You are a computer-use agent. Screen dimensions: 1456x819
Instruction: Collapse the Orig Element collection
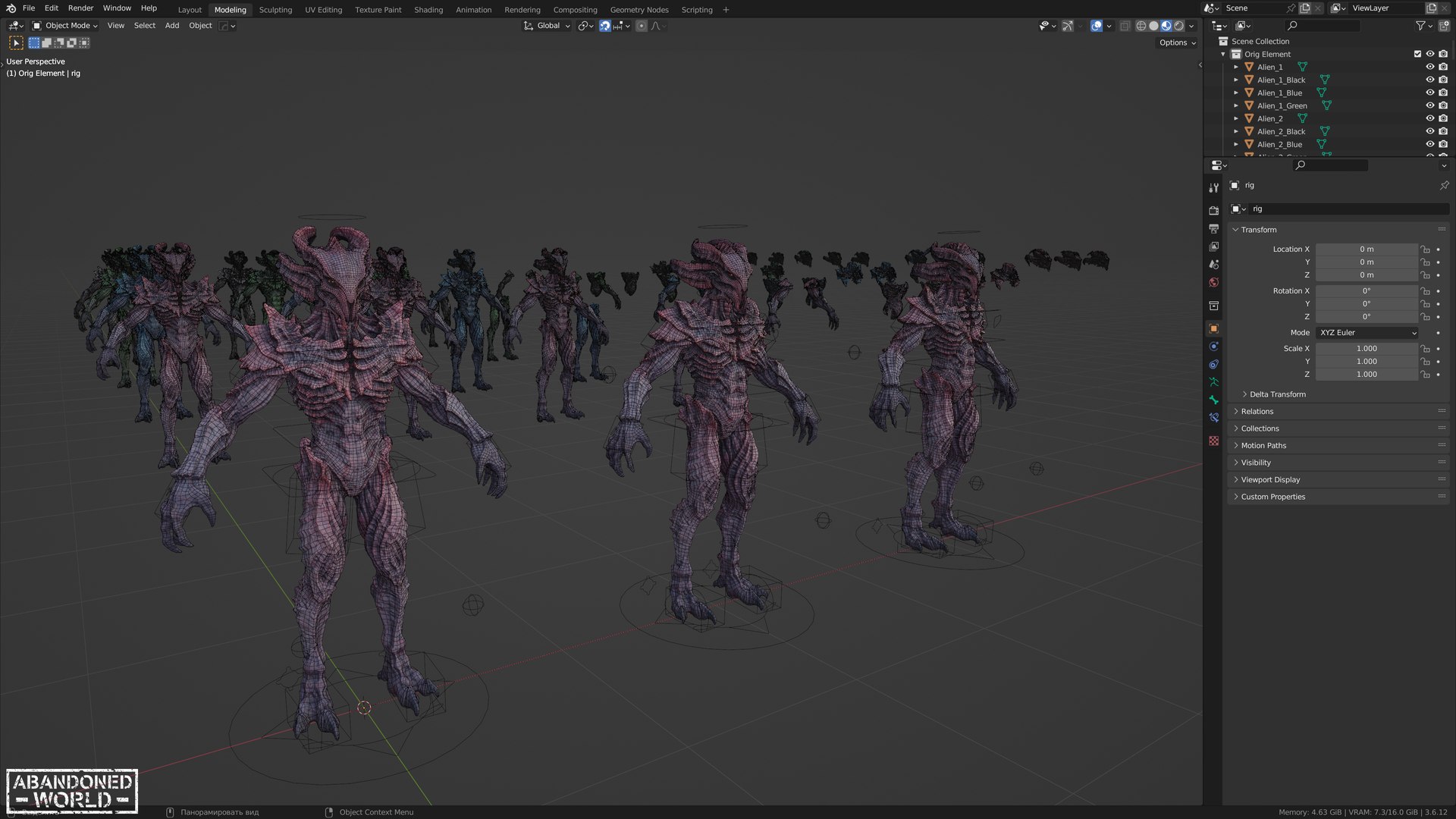point(1222,54)
